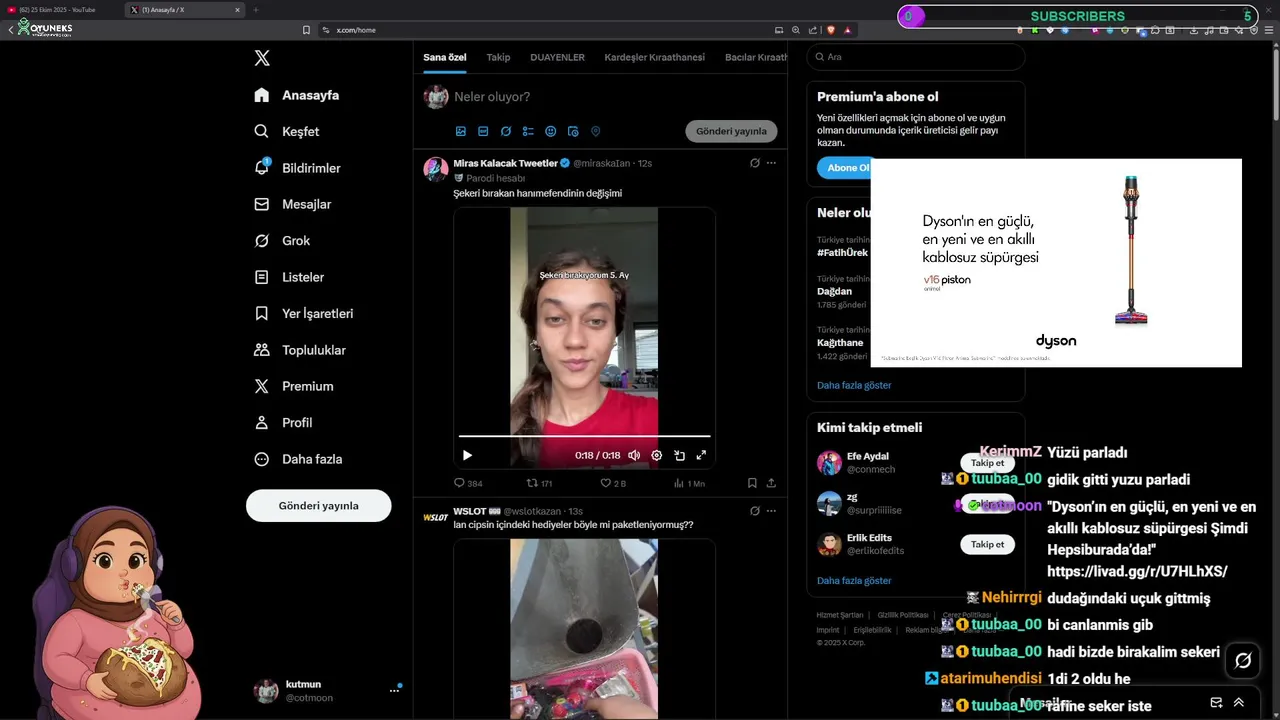Screen dimensions: 1280x720
Task: Open emoji picker in composer
Action: (x=550, y=131)
